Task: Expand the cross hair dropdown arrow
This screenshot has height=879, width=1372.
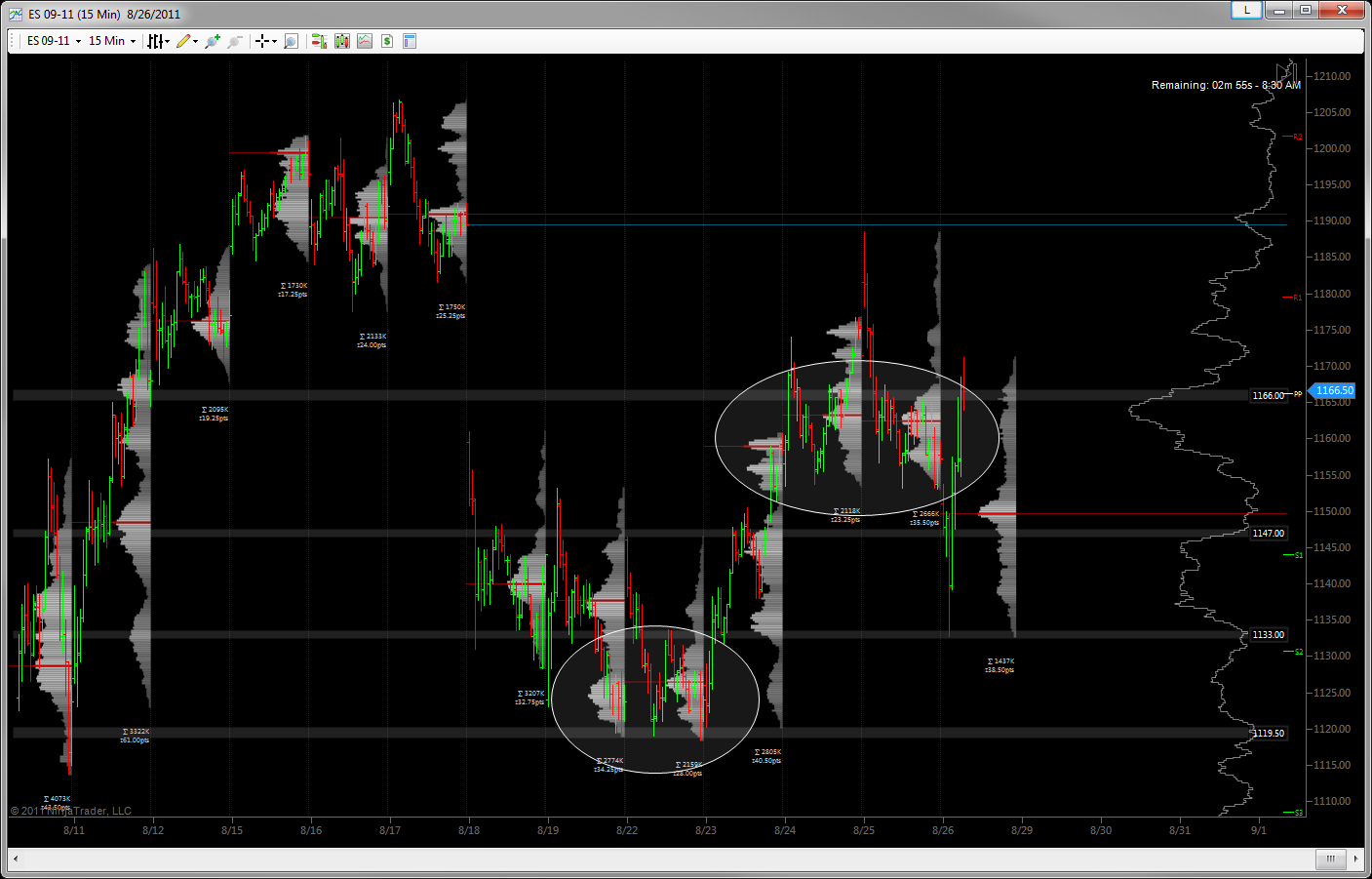Action: (x=275, y=41)
